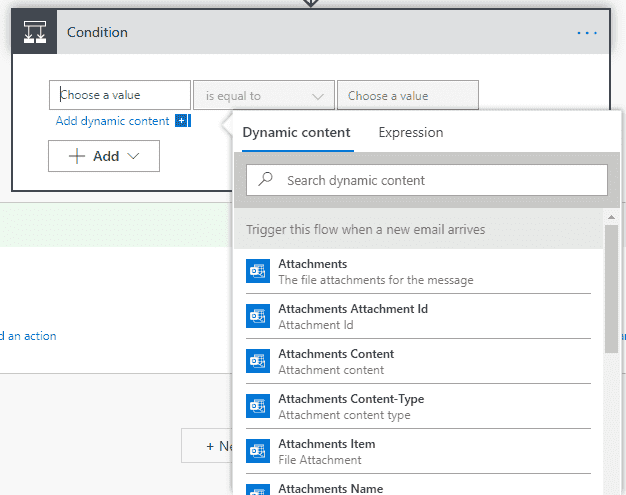Click the Outlook icon beside Attachments Content-Type

click(x=258, y=406)
